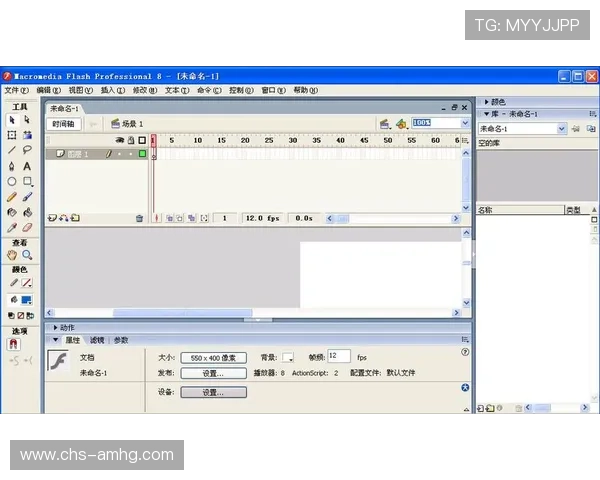Switch to the 滤镜 tab
Viewport: 600px width, 480px height.
coord(97,340)
